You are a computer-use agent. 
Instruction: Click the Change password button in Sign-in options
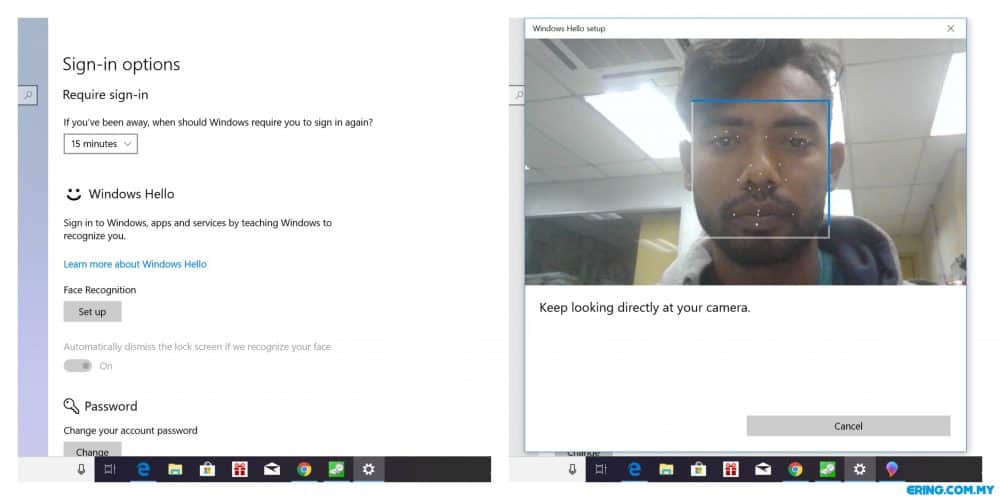(92, 450)
